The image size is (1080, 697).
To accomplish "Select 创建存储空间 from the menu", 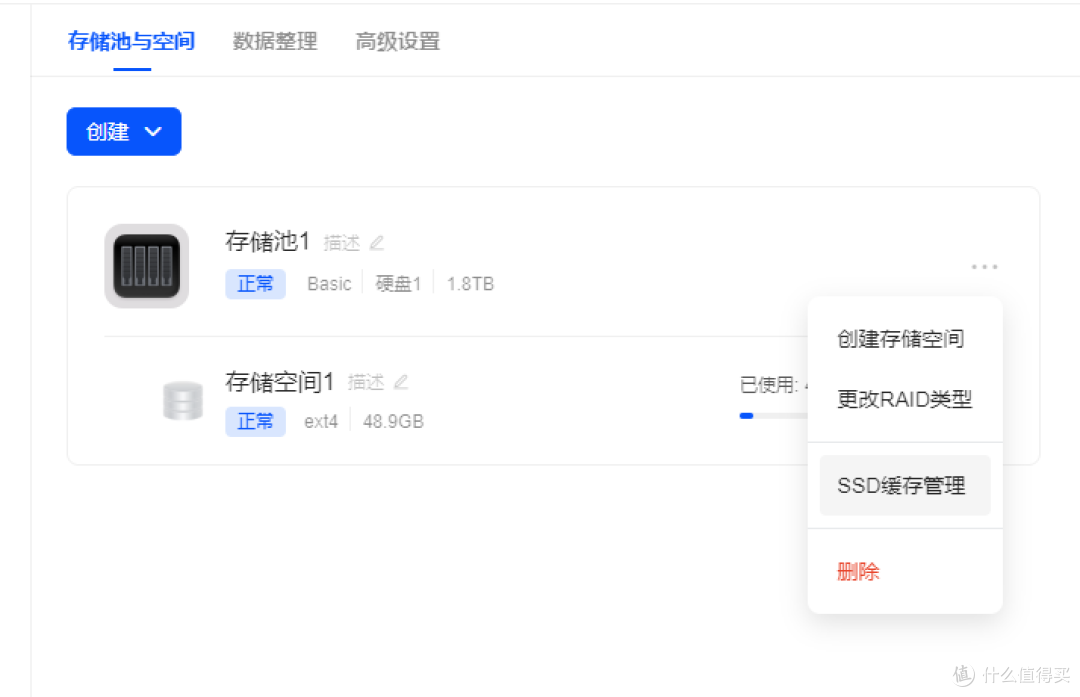I will click(899, 338).
